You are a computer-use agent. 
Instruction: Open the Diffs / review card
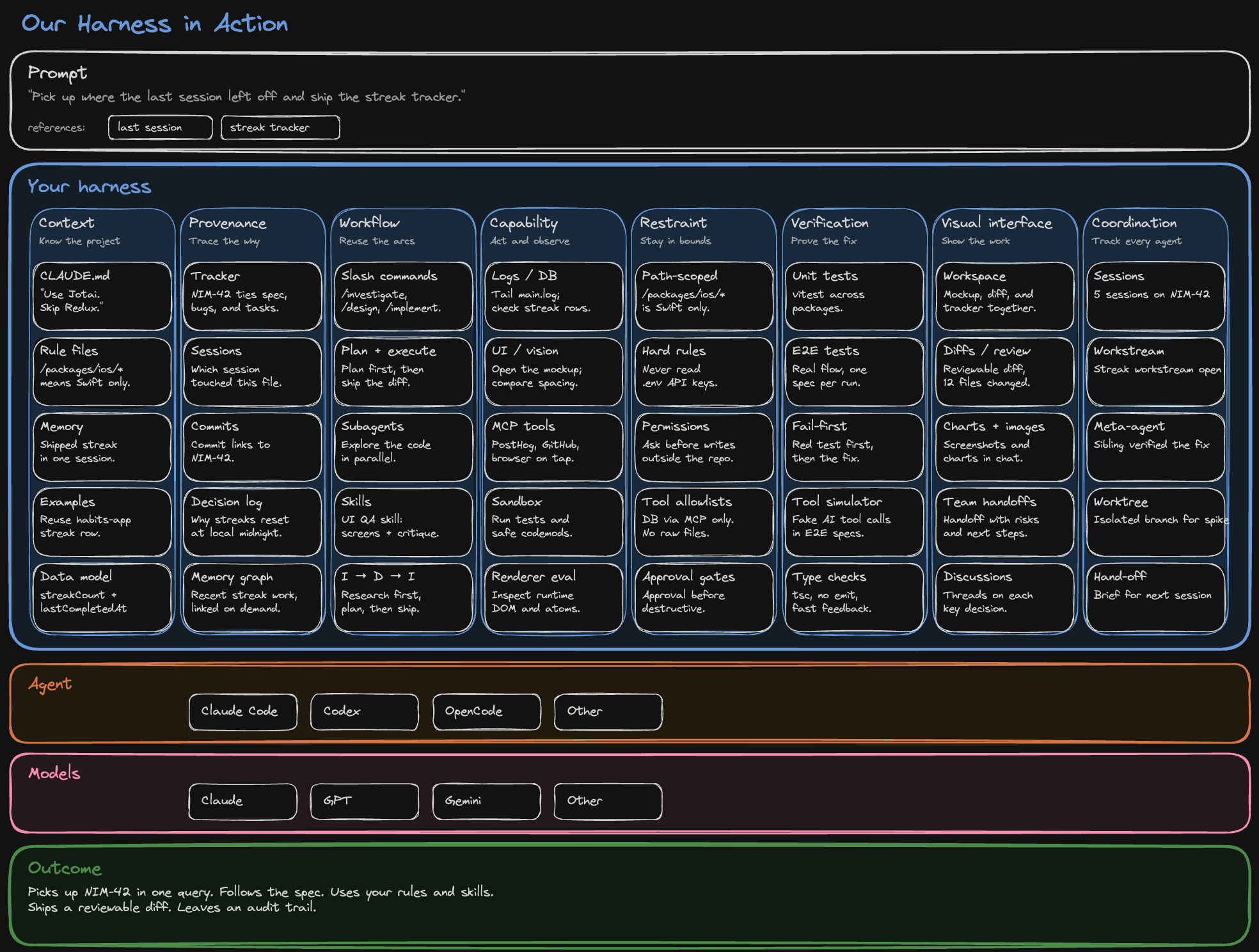point(1005,372)
